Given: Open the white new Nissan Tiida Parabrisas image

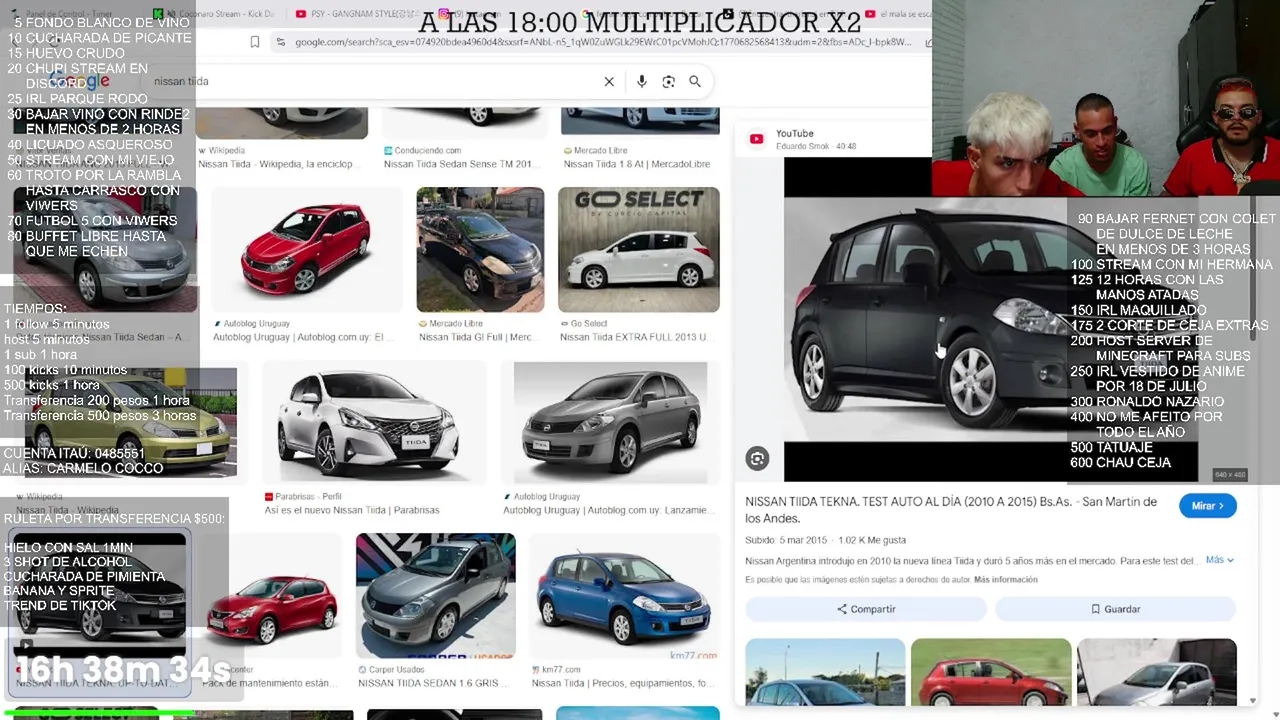Looking at the screenshot, I should tap(374, 422).
